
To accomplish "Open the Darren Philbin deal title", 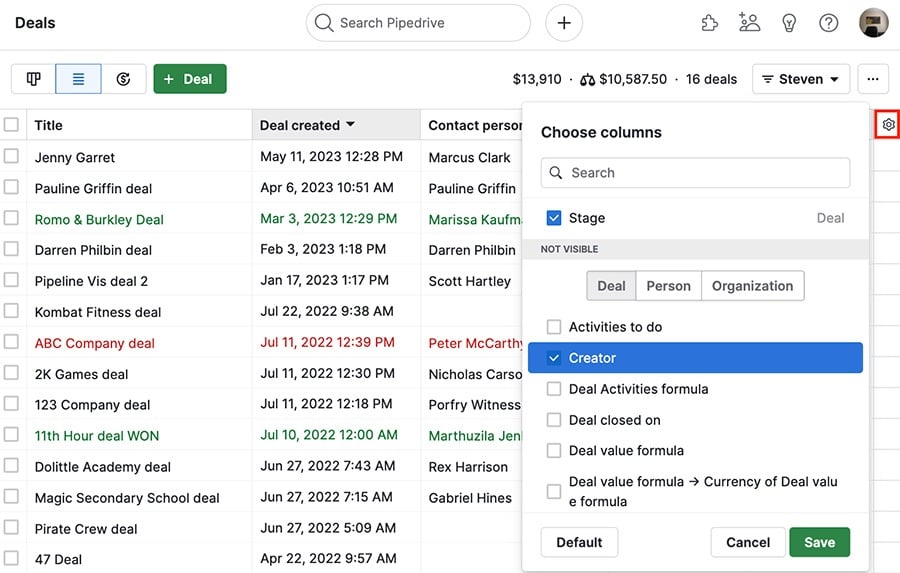I will pos(93,250).
